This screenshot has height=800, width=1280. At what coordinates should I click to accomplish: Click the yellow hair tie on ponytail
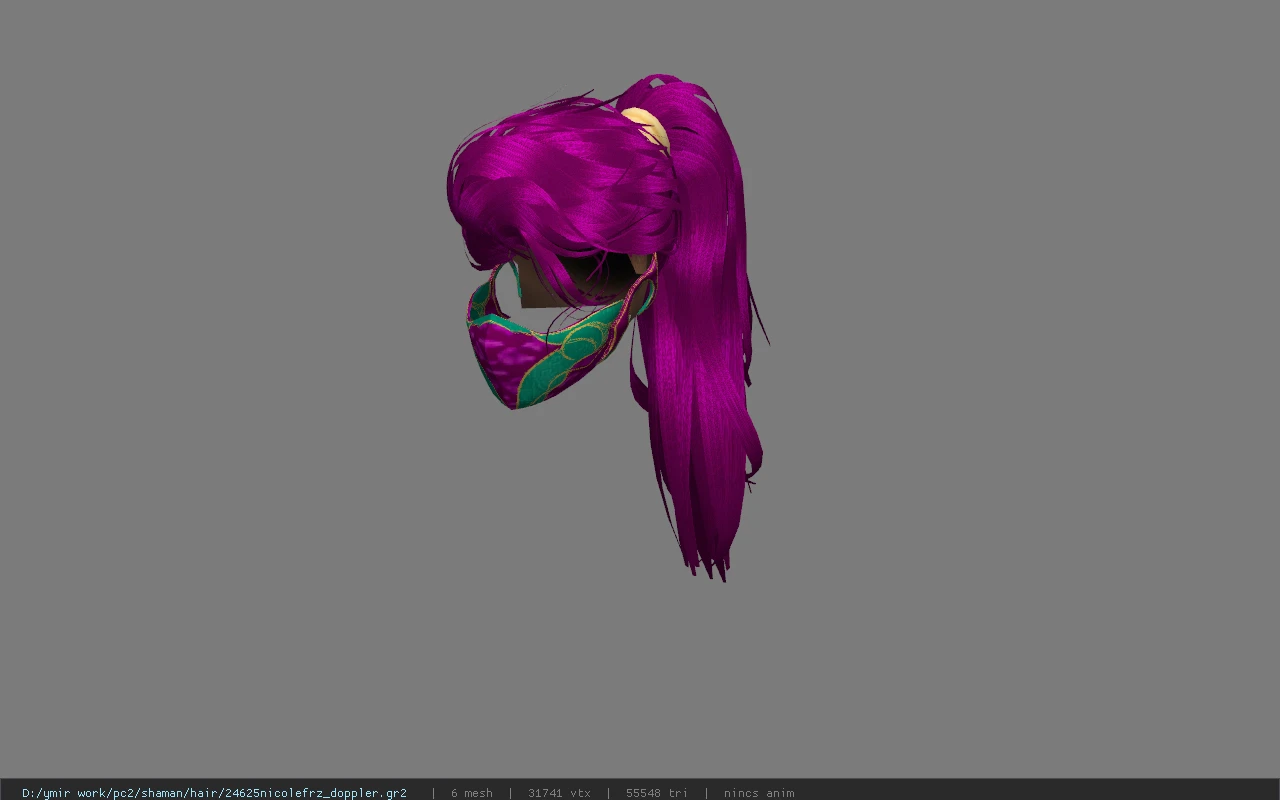pyautogui.click(x=648, y=127)
